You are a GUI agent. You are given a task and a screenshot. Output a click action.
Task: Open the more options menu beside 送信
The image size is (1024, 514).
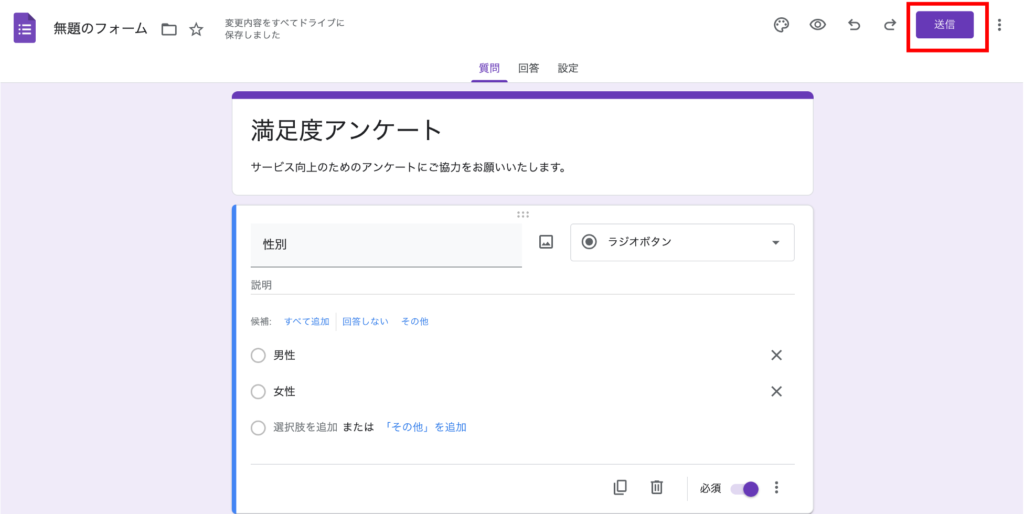click(x=999, y=25)
